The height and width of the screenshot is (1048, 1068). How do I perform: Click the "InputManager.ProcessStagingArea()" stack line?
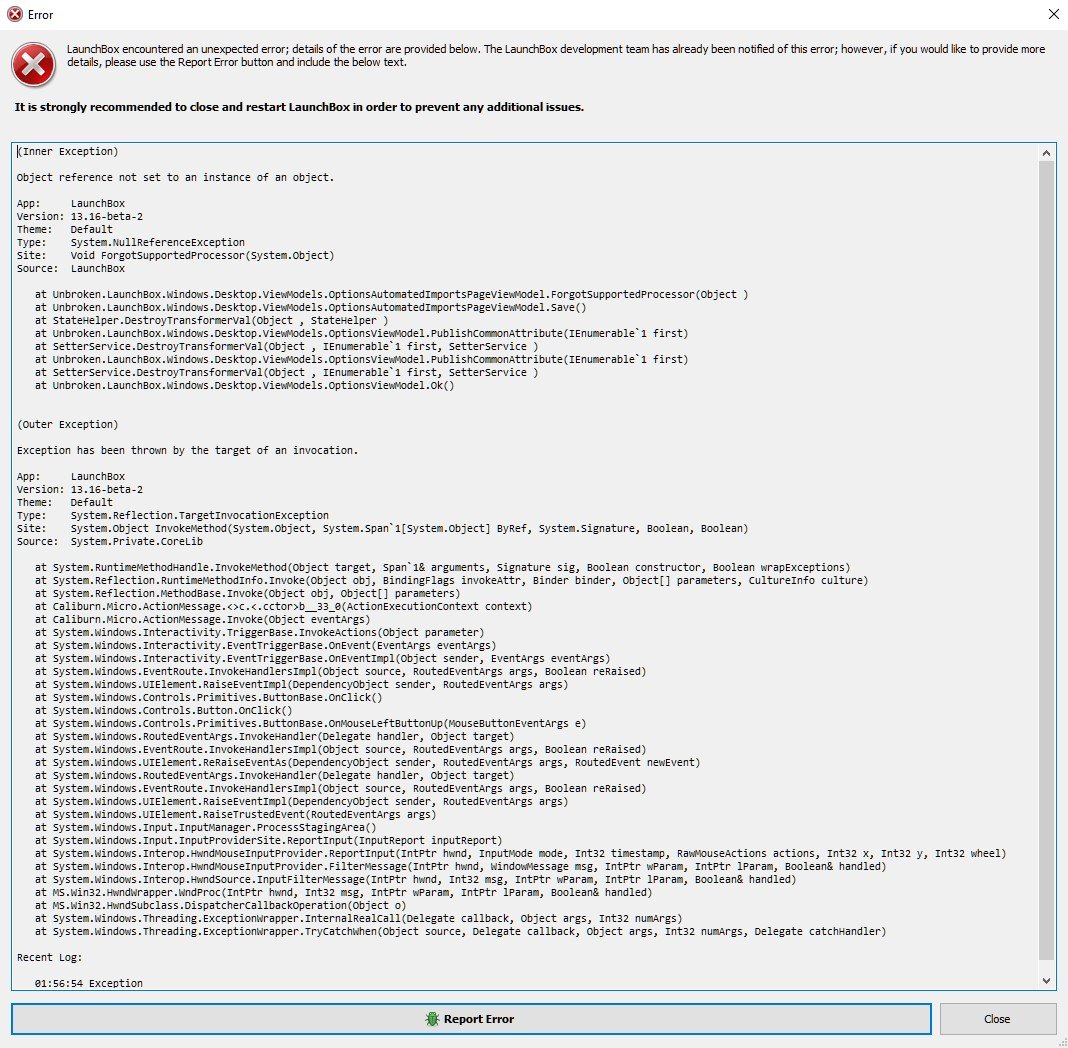tap(205, 827)
